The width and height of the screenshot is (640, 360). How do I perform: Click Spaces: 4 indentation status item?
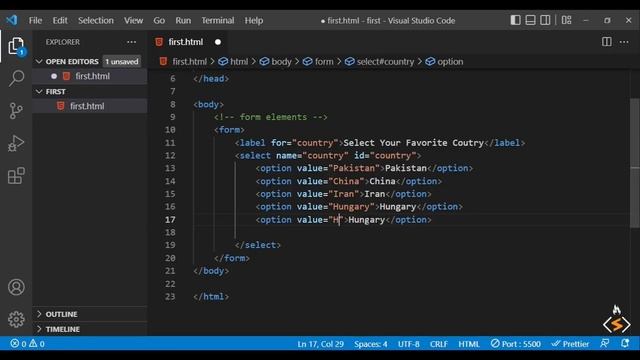point(371,344)
